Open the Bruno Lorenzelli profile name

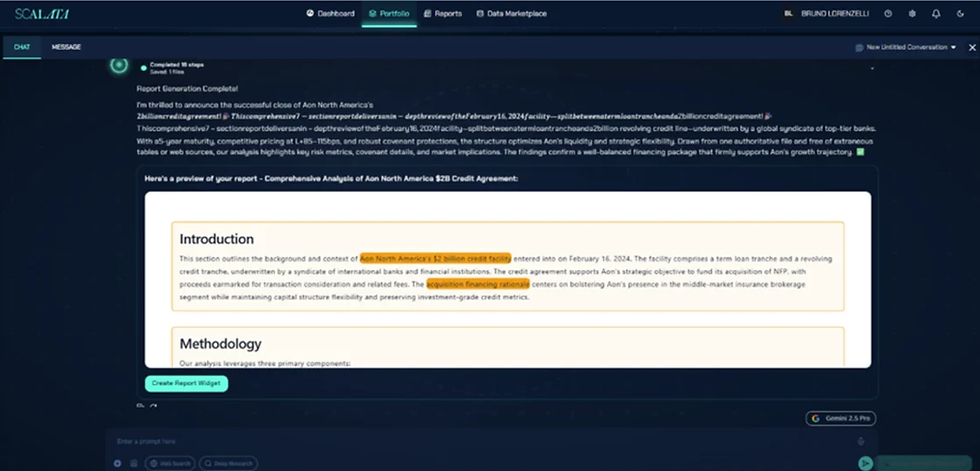(835, 13)
